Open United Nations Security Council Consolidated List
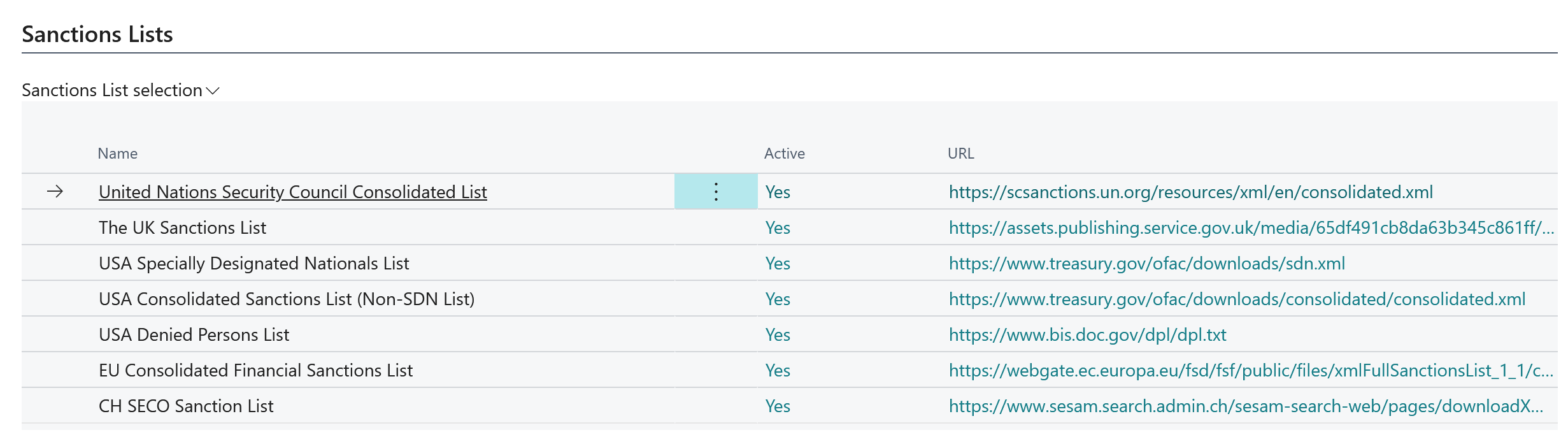Screen dimensions: 1568x444 coord(292,192)
